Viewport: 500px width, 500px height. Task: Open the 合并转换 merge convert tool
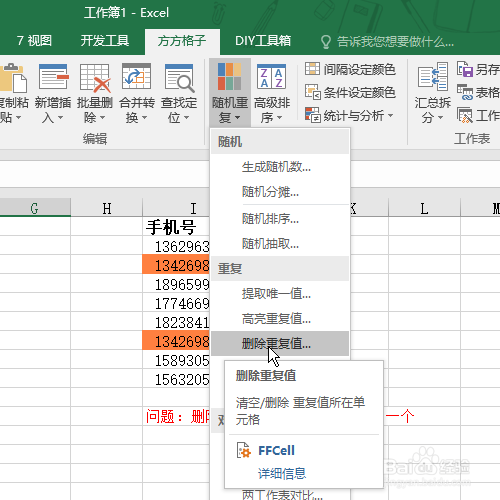click(137, 93)
